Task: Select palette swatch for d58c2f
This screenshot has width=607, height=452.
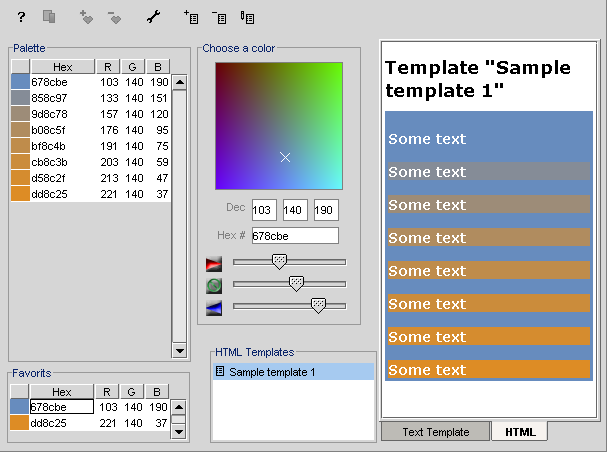Action: (21, 178)
